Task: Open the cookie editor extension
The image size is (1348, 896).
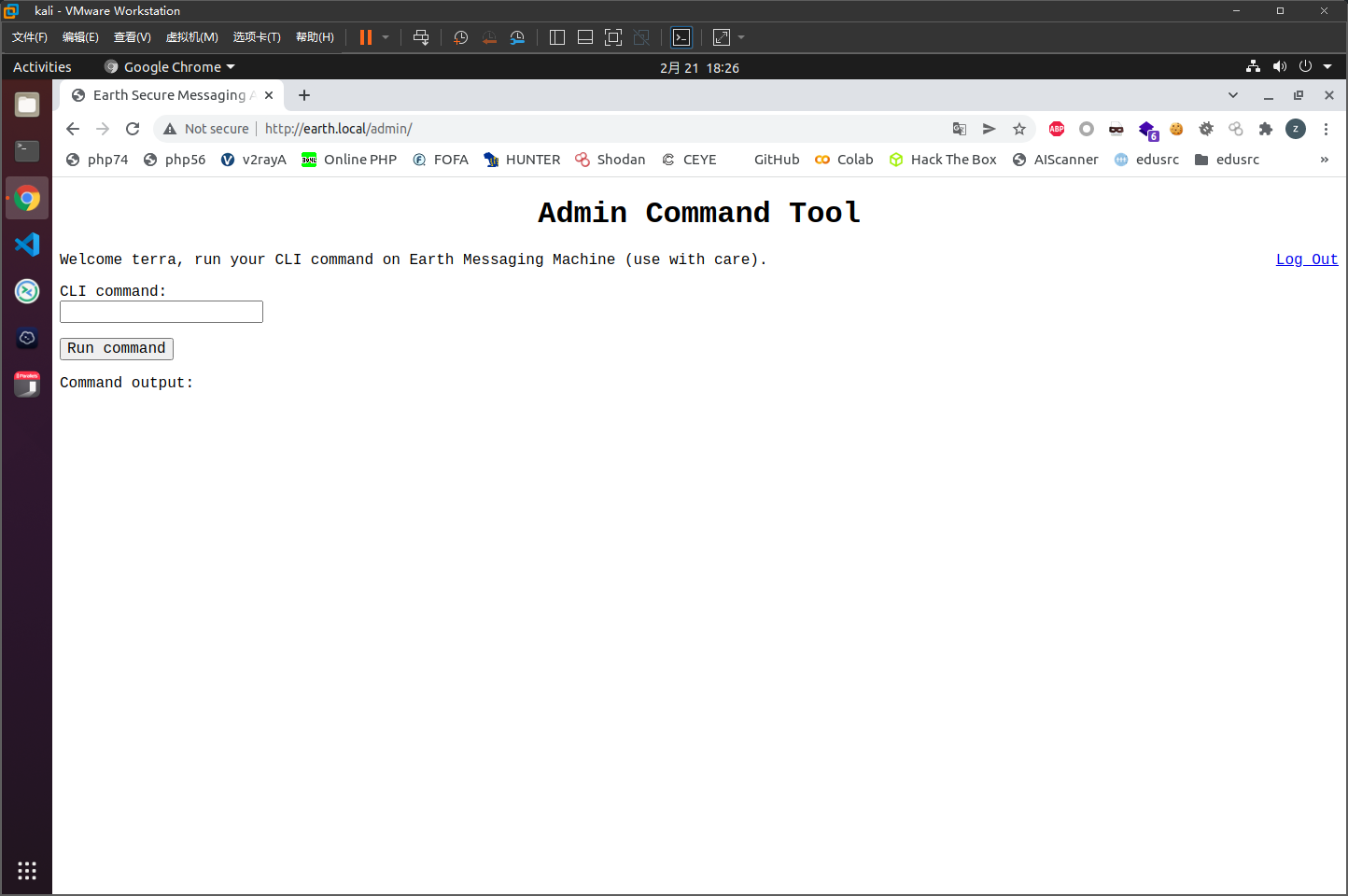Action: pyautogui.click(x=1176, y=129)
